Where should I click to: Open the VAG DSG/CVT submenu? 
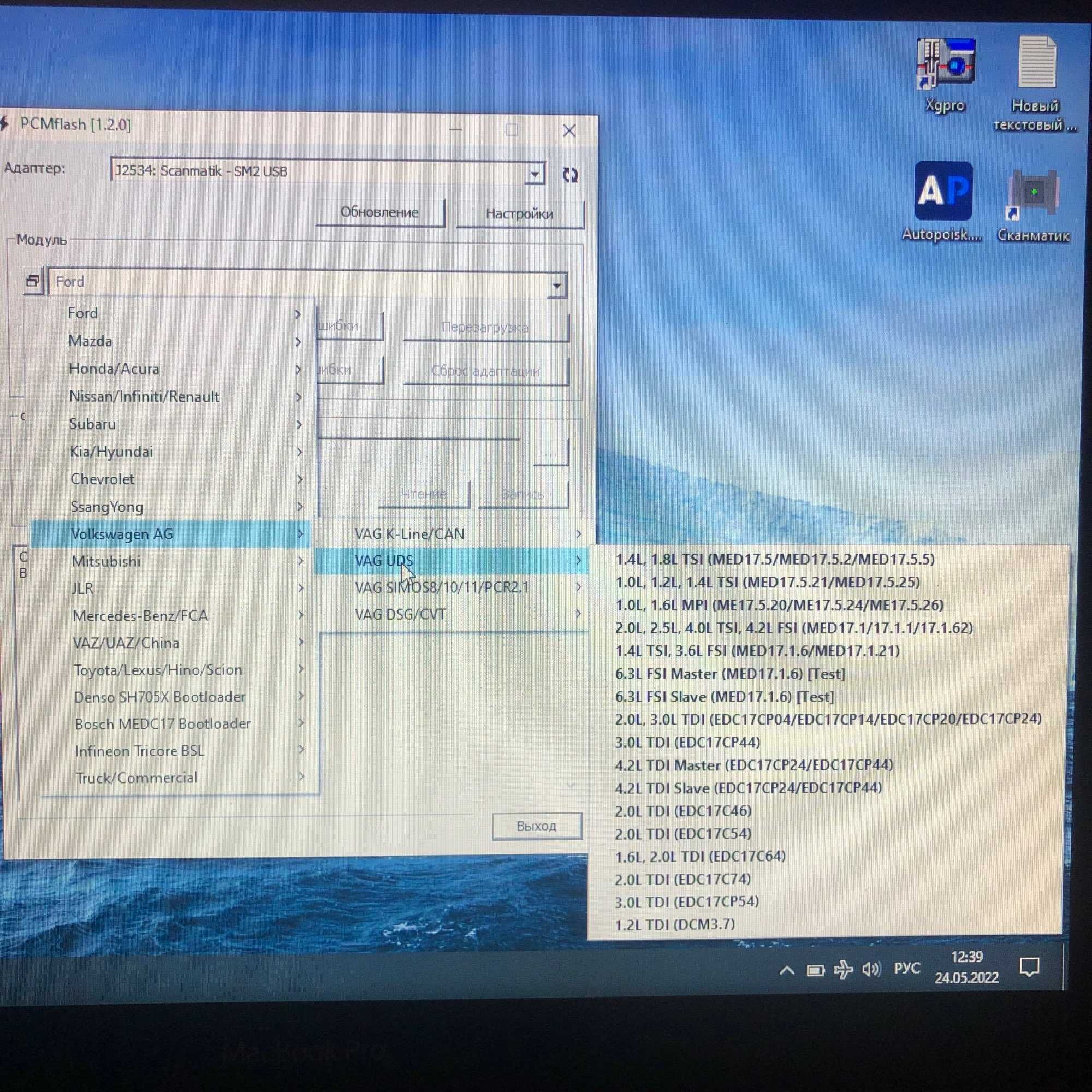(452, 614)
